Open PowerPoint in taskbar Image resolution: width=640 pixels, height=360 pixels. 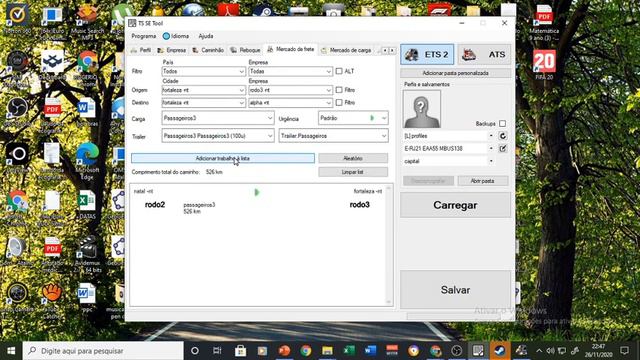point(284,351)
